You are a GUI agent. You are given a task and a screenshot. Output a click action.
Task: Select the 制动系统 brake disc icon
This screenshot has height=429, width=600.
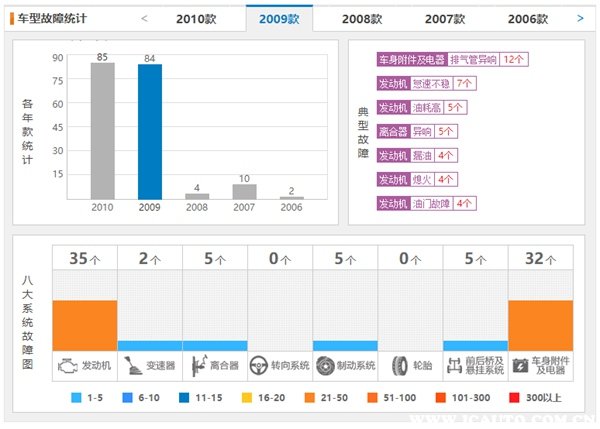click(x=326, y=365)
